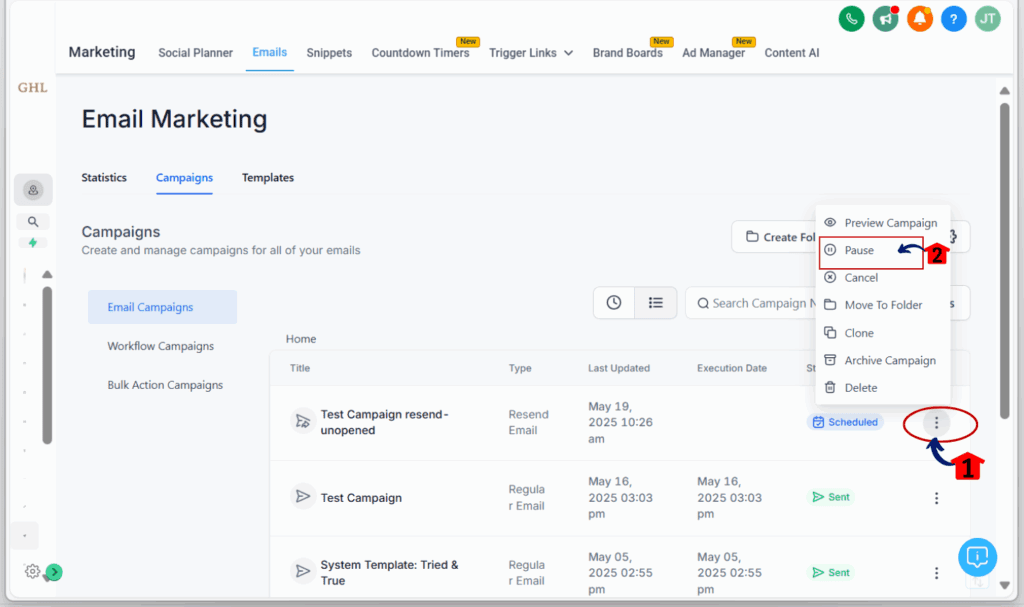Viewport: 1024px width, 607px height.
Task: Expand options menu for System Template row
Action: [936, 572]
